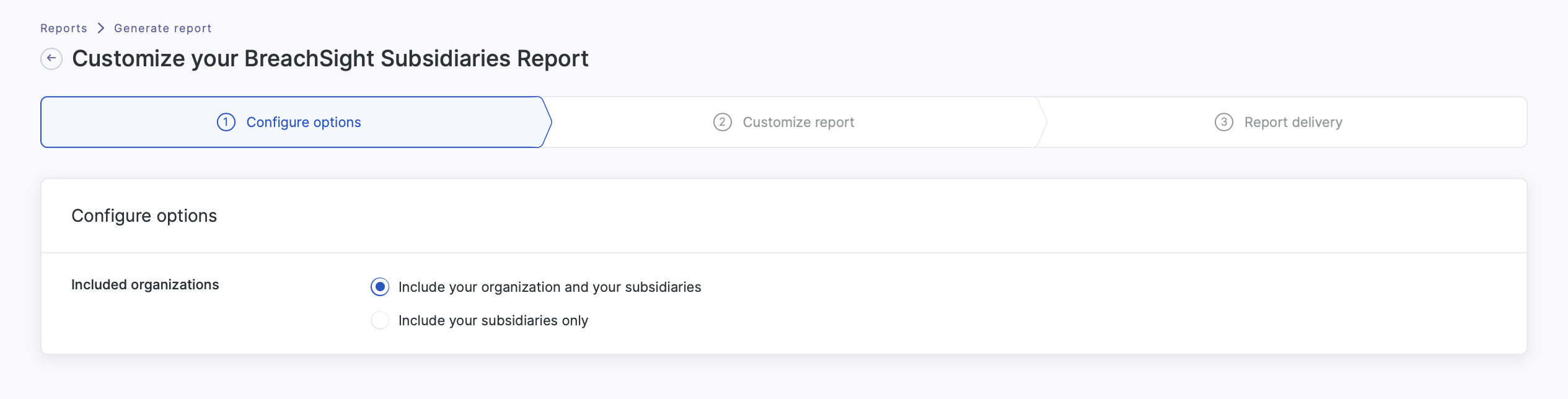Click the breadcrumb chevron separator after Reports

coord(101,28)
